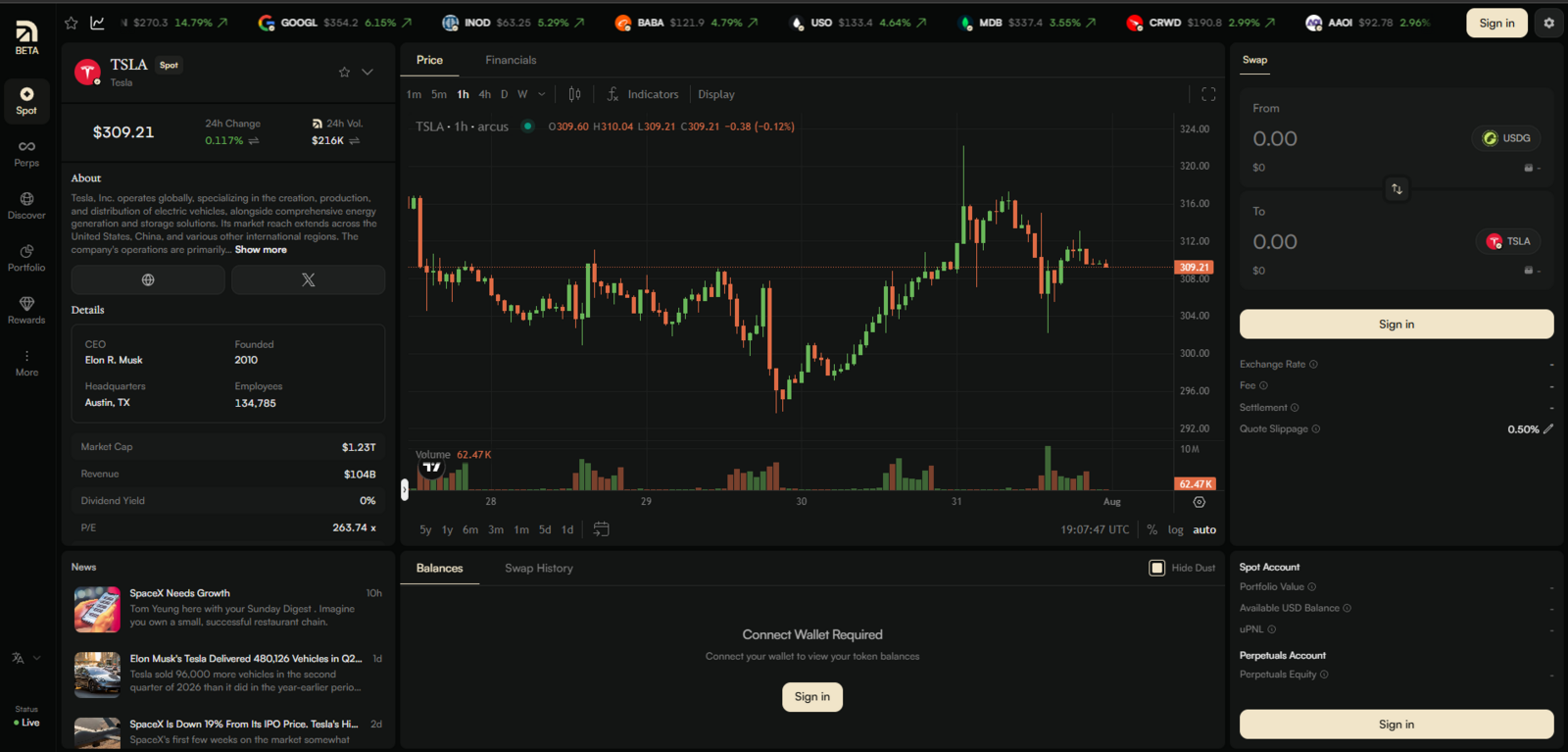This screenshot has height=752, width=1568.
Task: Select the 1y chart range
Action: (447, 529)
